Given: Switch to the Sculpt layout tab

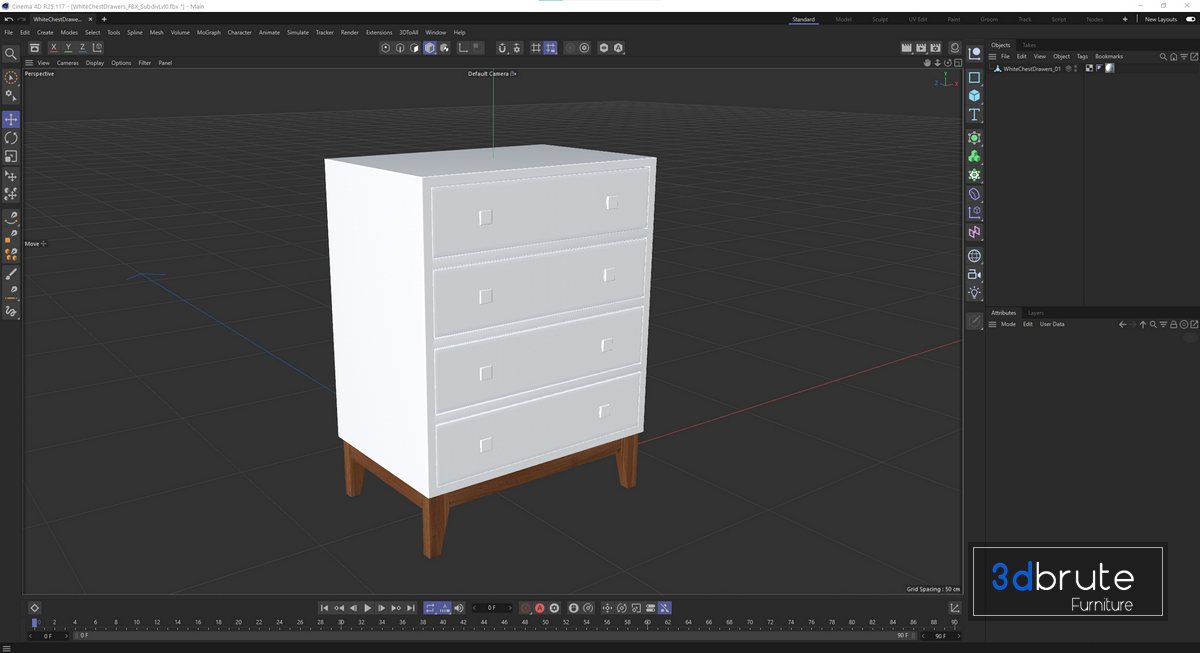Looking at the screenshot, I should pyautogui.click(x=879, y=19).
